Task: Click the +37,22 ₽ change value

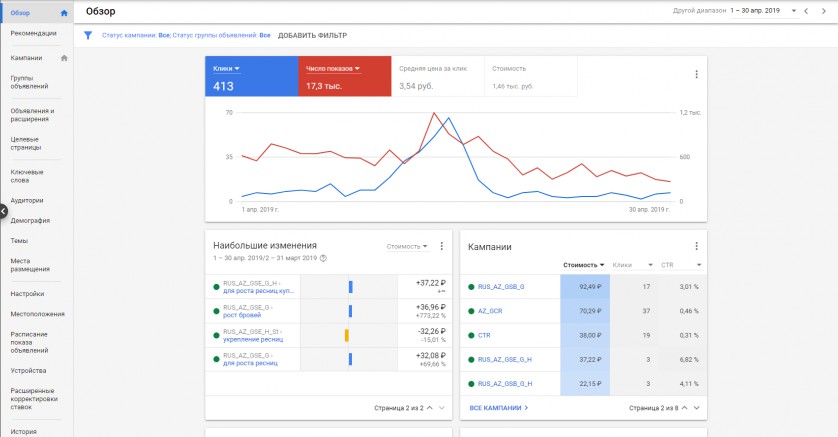Action: tap(431, 283)
